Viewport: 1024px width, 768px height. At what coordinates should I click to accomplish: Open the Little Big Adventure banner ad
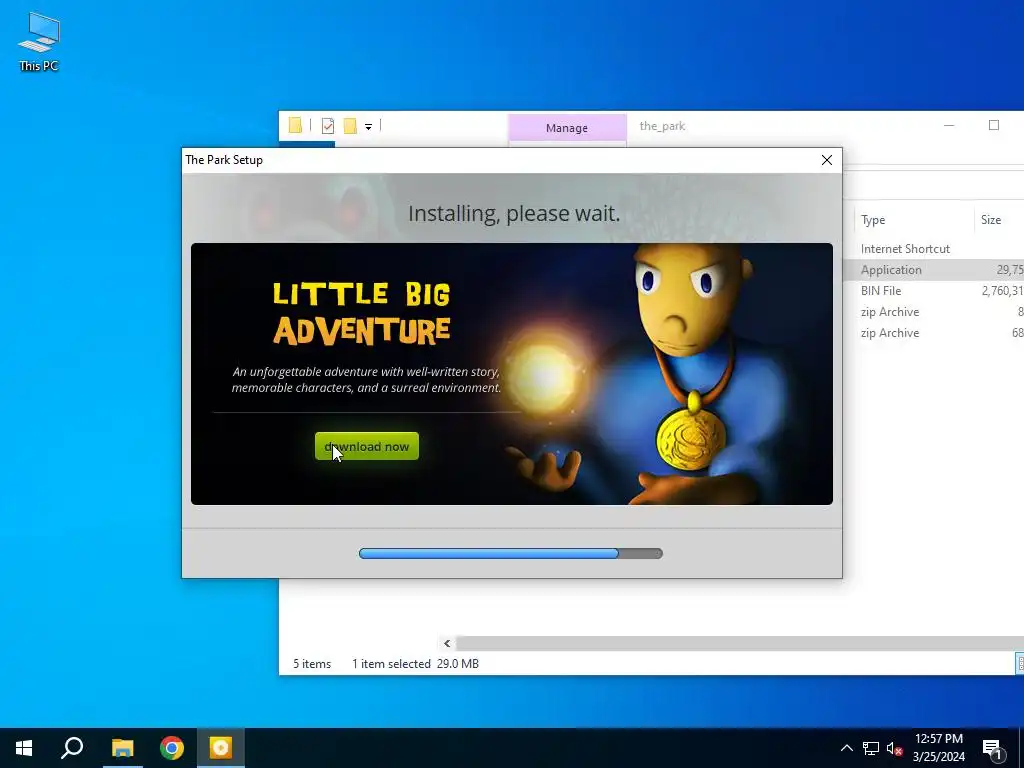click(511, 374)
